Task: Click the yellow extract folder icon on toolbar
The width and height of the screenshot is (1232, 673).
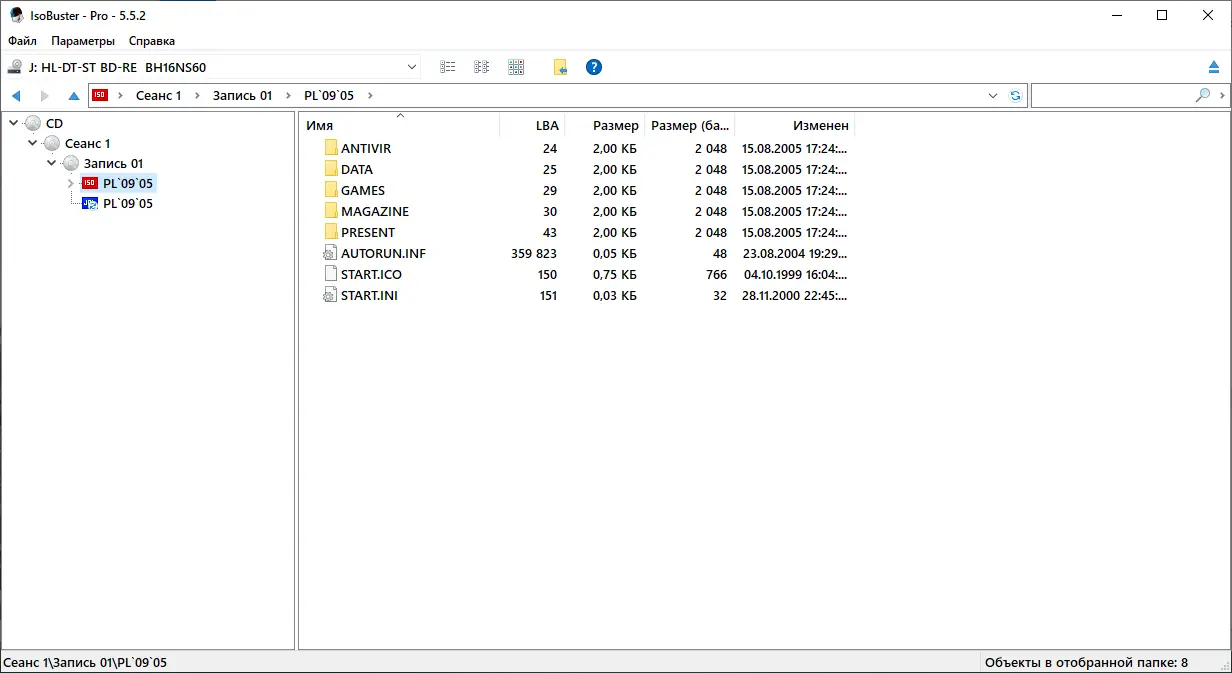Action: (x=559, y=67)
